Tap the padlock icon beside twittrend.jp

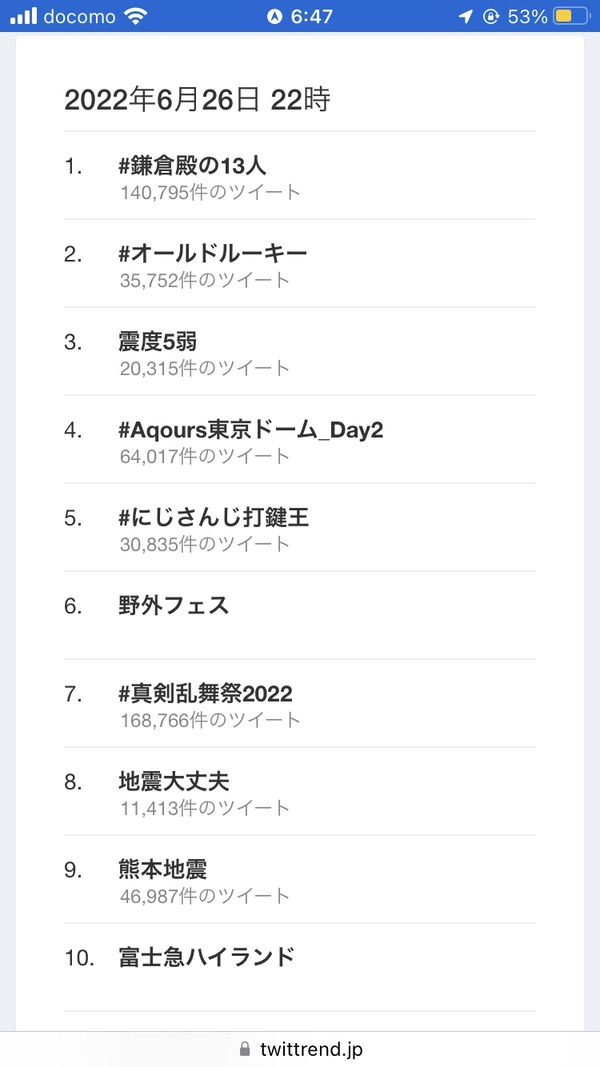tap(246, 1049)
